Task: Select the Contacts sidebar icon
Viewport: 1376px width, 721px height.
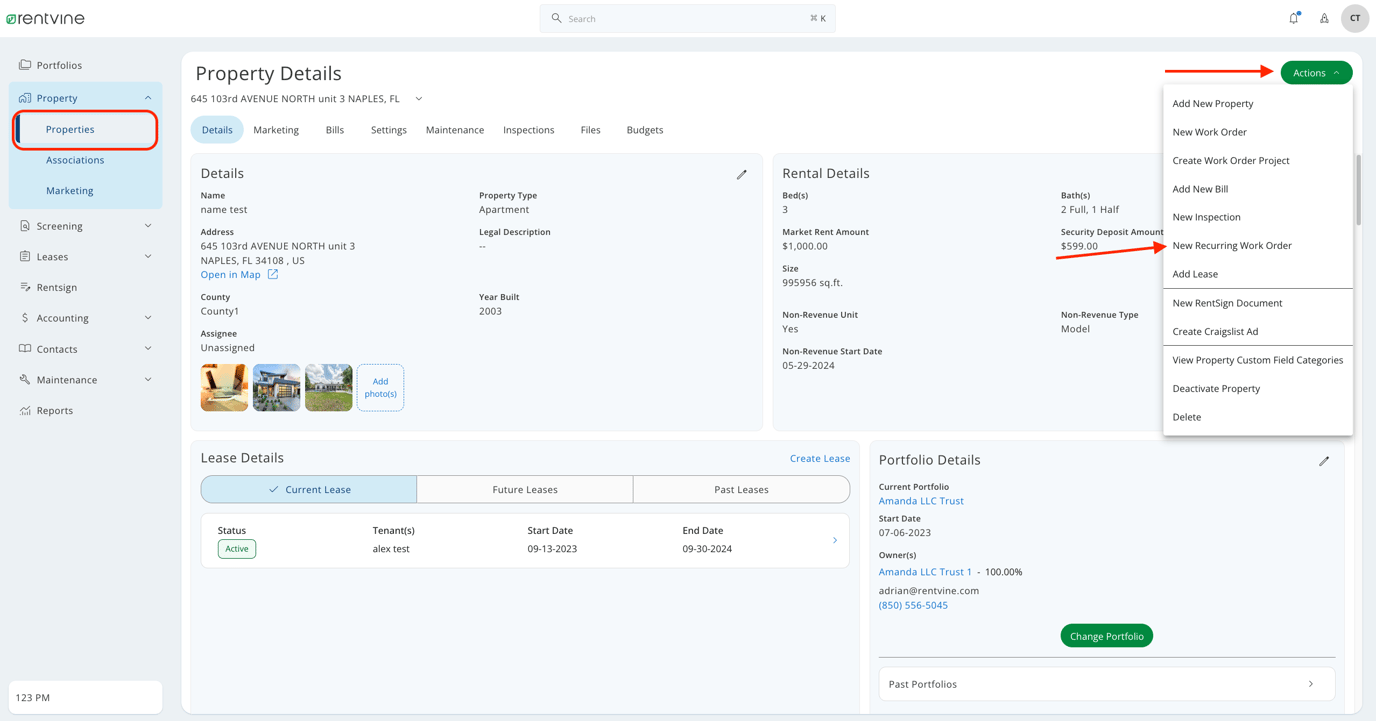Action: click(x=24, y=348)
